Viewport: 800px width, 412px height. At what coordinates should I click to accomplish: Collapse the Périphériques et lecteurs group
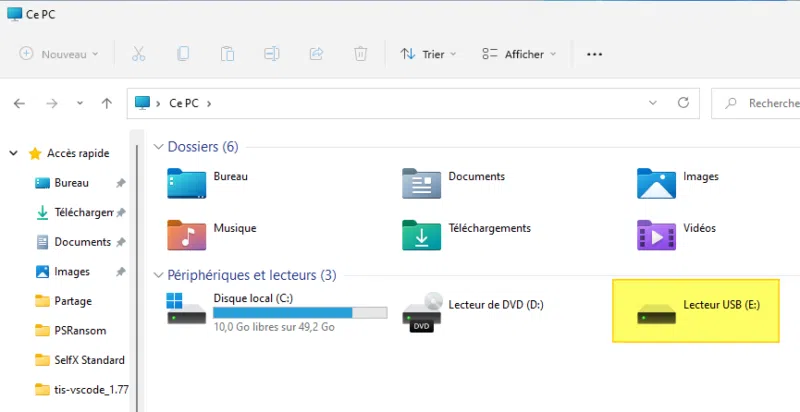coord(159,275)
